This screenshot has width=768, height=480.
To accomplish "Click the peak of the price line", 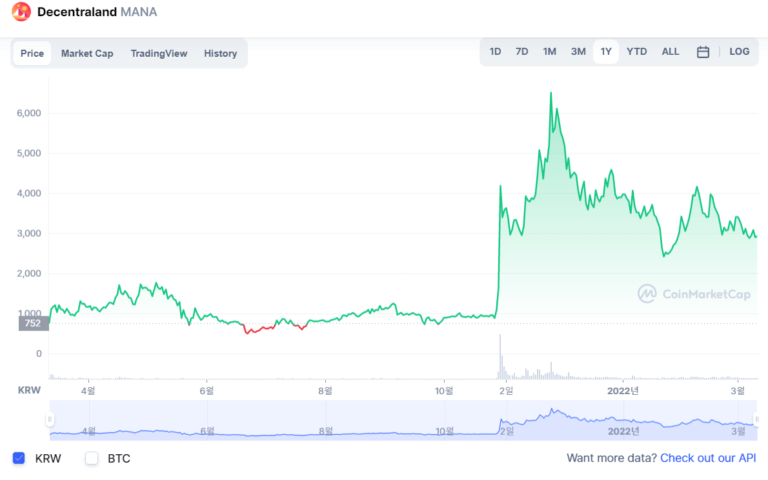I will [x=551, y=93].
